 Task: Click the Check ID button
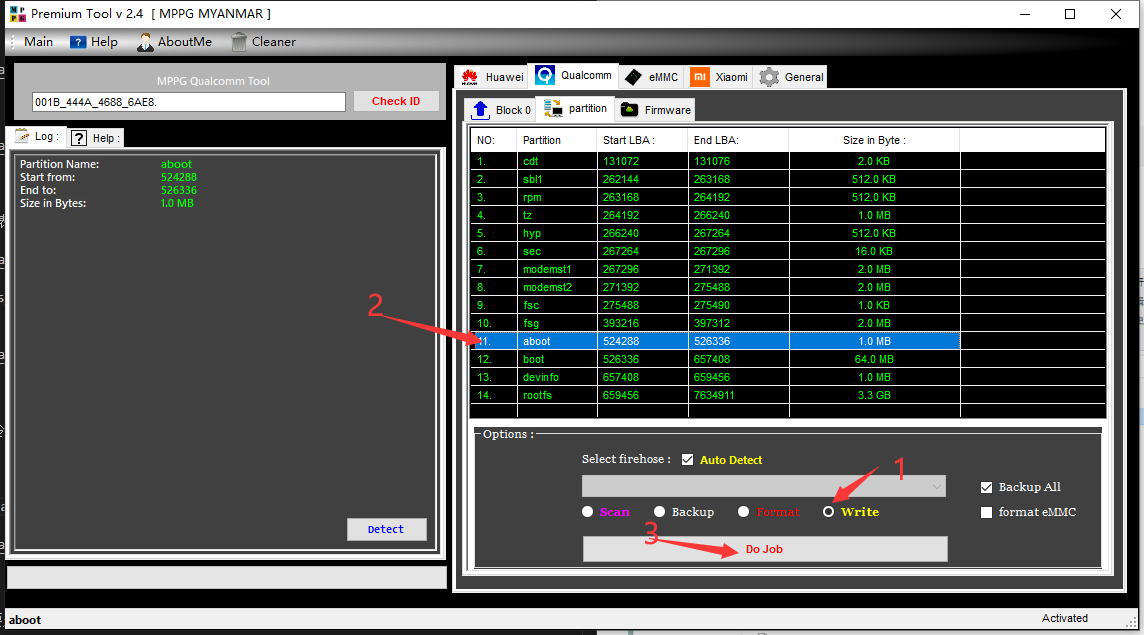(396, 101)
